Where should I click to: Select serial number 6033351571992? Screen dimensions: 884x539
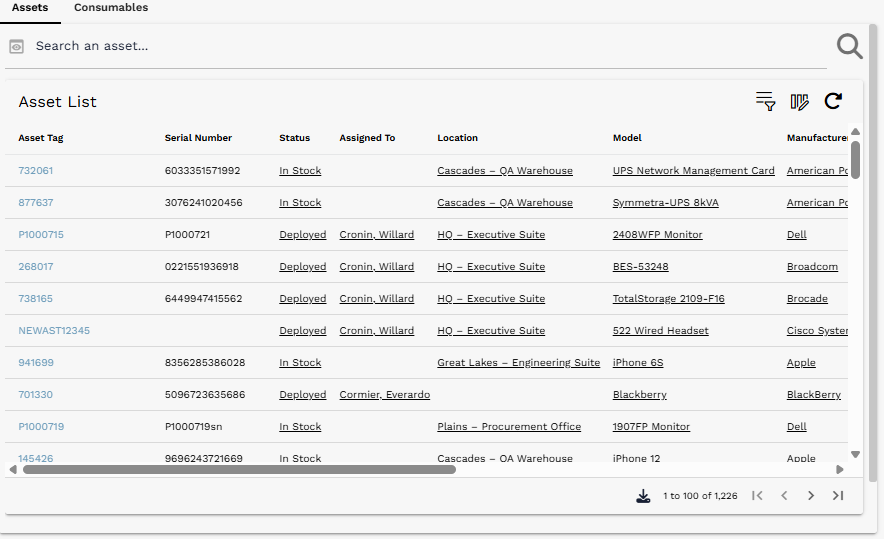tap(202, 171)
